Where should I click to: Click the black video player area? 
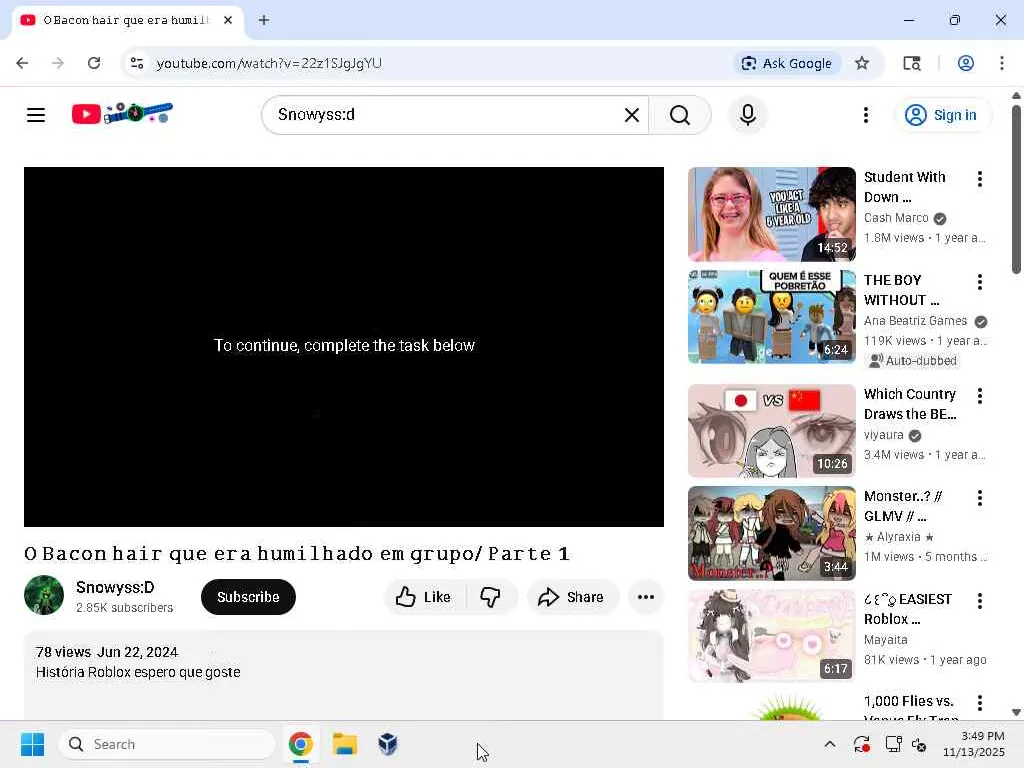click(x=344, y=347)
